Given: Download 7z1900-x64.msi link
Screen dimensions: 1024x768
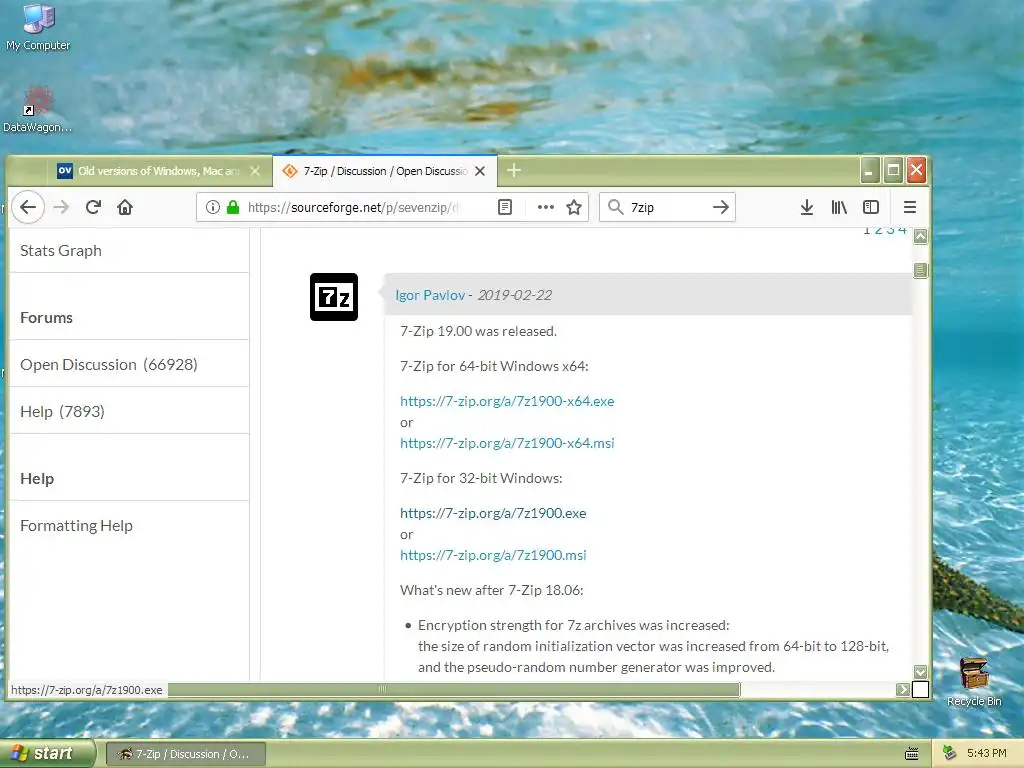Looking at the screenshot, I should [x=507, y=443].
